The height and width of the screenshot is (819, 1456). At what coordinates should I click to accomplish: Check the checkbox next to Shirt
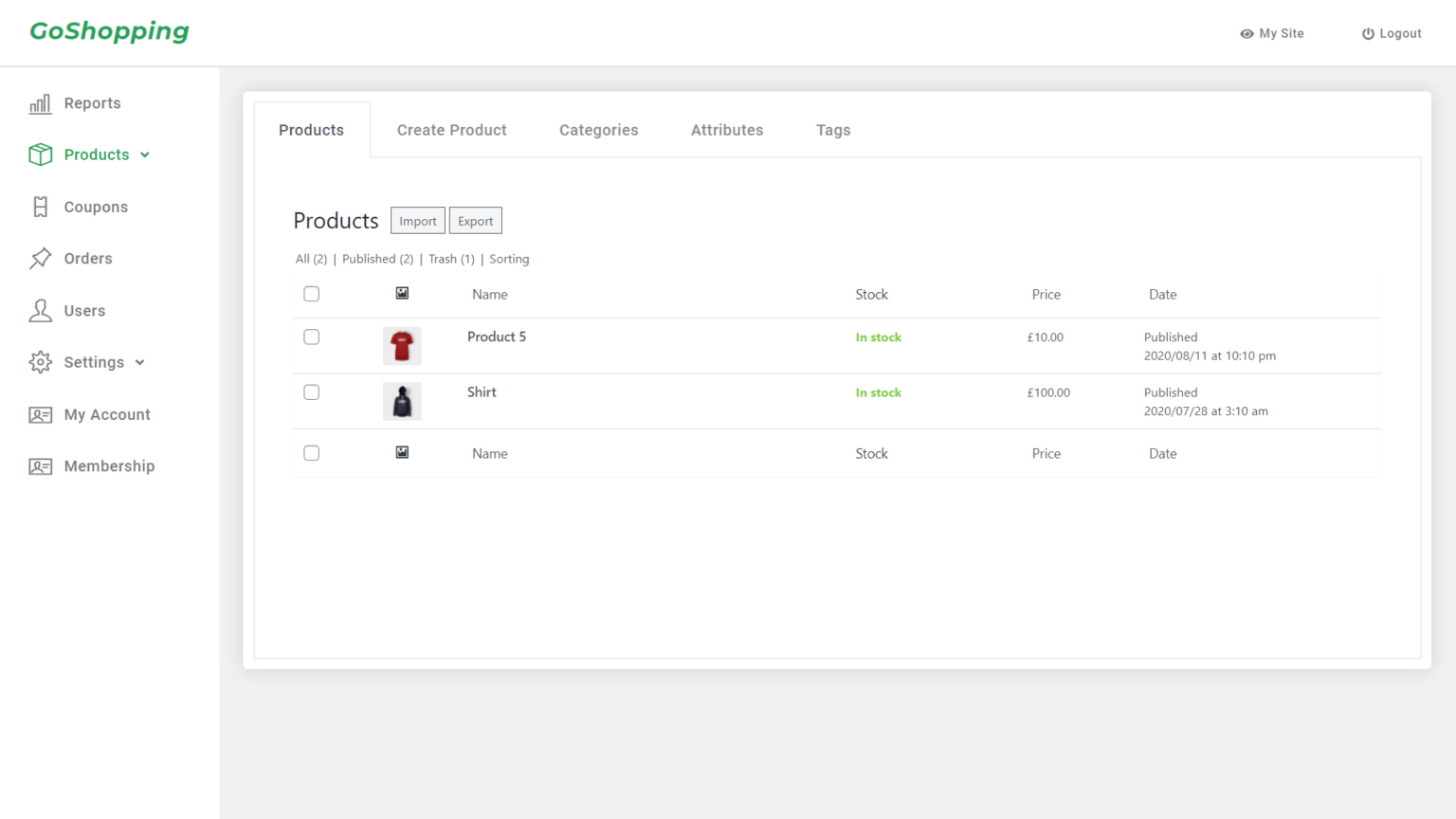point(311,391)
